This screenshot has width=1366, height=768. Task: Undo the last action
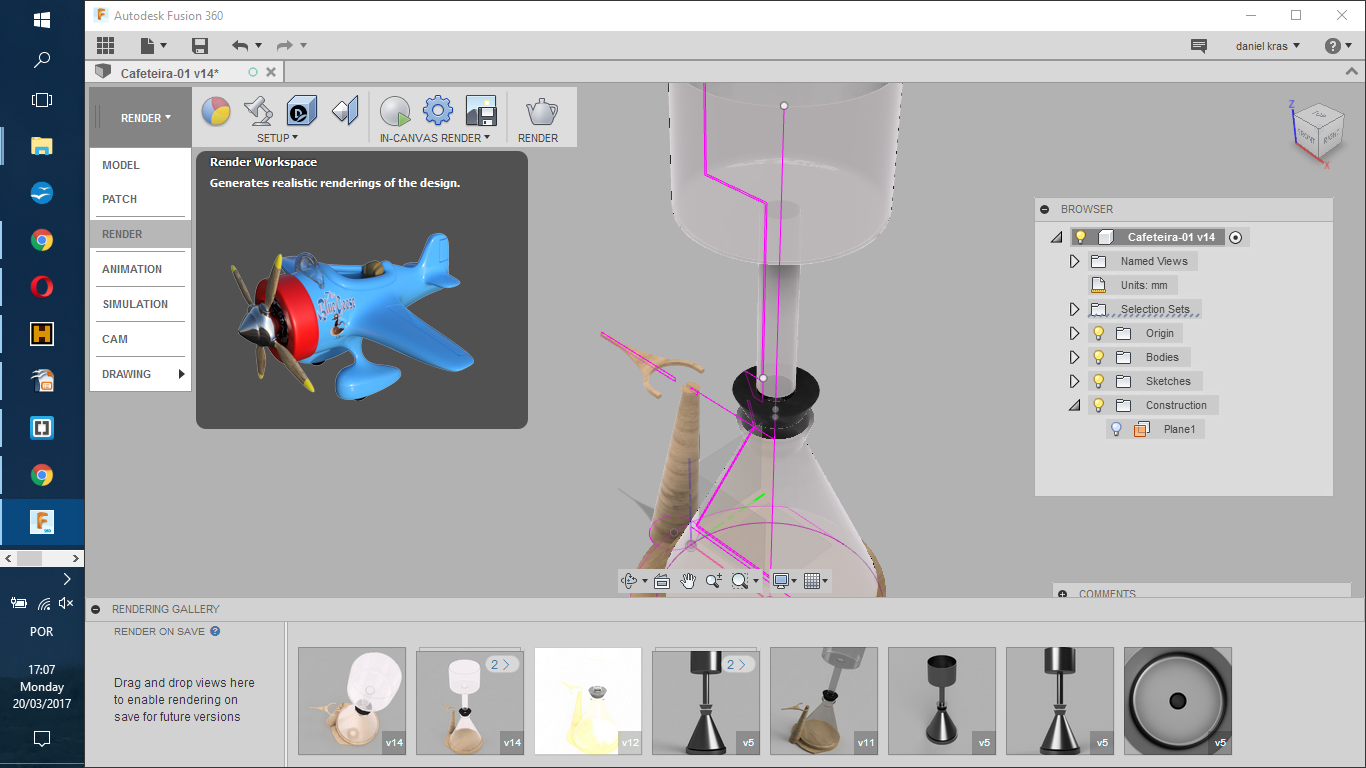pos(240,45)
